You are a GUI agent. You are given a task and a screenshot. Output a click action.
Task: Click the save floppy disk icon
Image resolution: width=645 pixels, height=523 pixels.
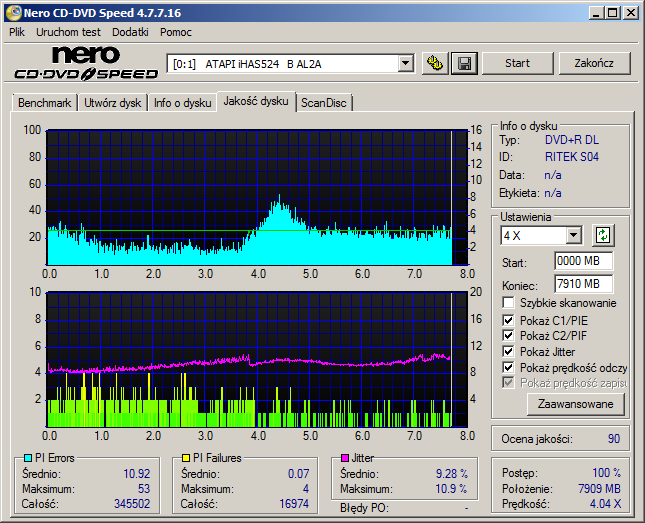pos(464,63)
